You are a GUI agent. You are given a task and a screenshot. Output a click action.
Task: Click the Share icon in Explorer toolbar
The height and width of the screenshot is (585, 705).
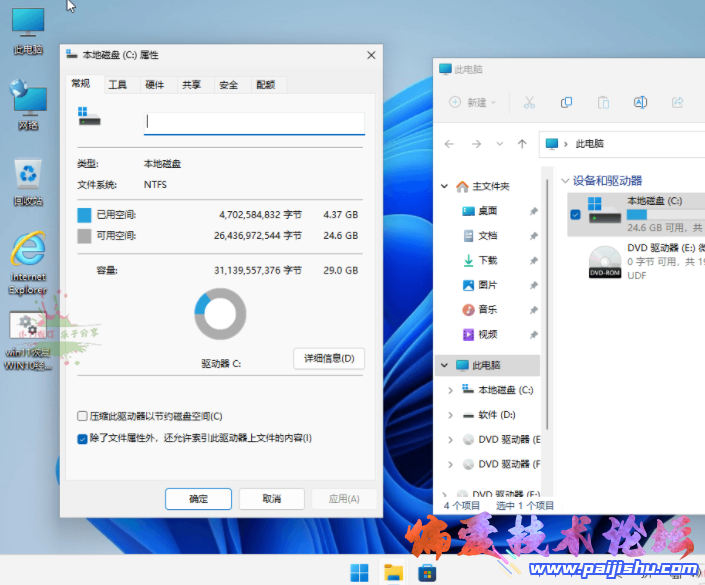point(677,102)
